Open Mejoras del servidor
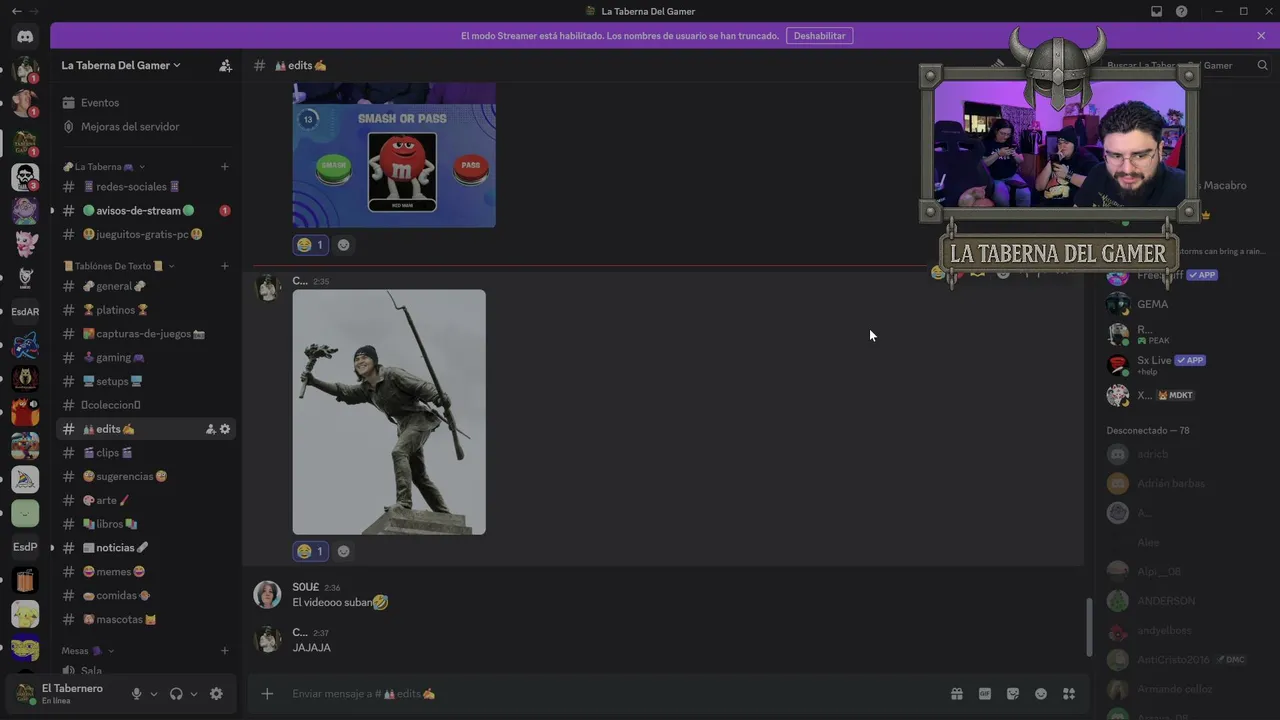The height and width of the screenshot is (720, 1280). tap(146, 127)
